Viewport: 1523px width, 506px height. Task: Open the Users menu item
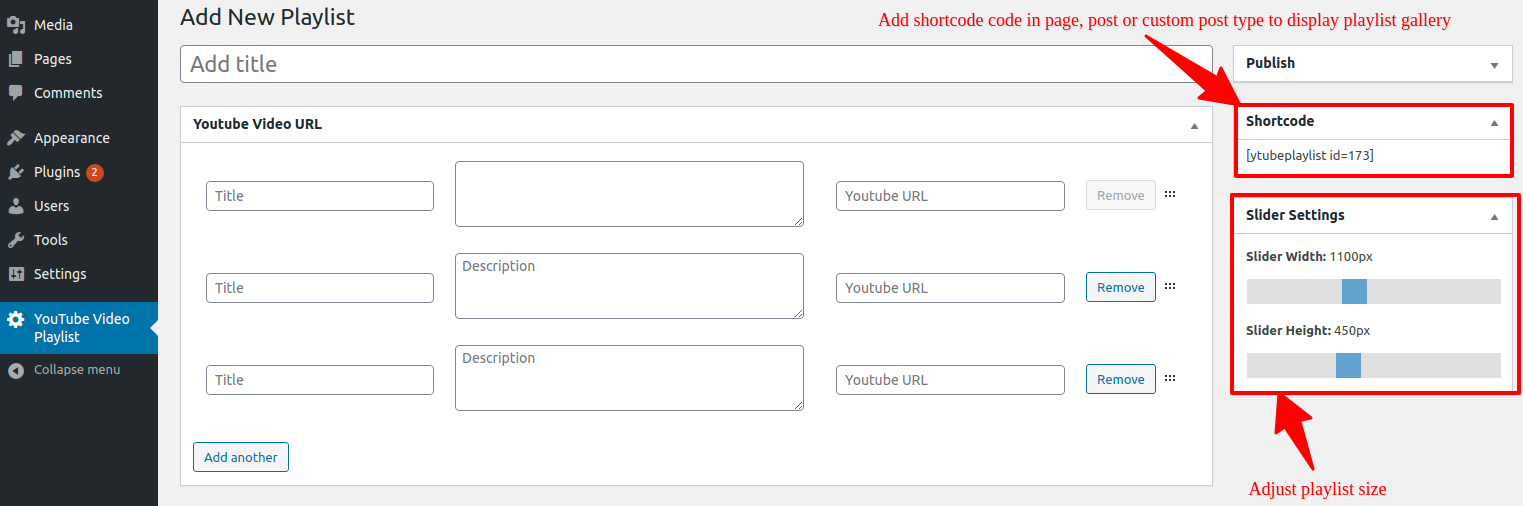[51, 206]
